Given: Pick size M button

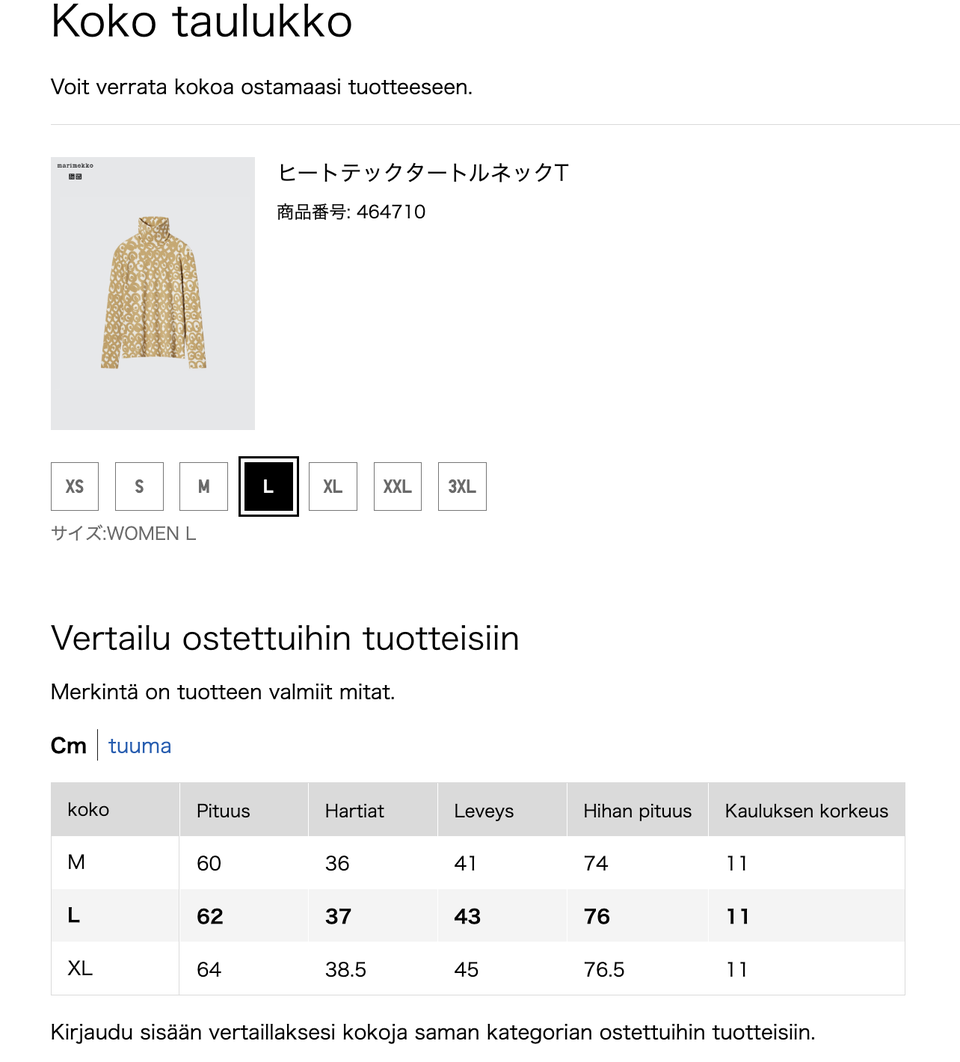Looking at the screenshot, I should (x=204, y=487).
